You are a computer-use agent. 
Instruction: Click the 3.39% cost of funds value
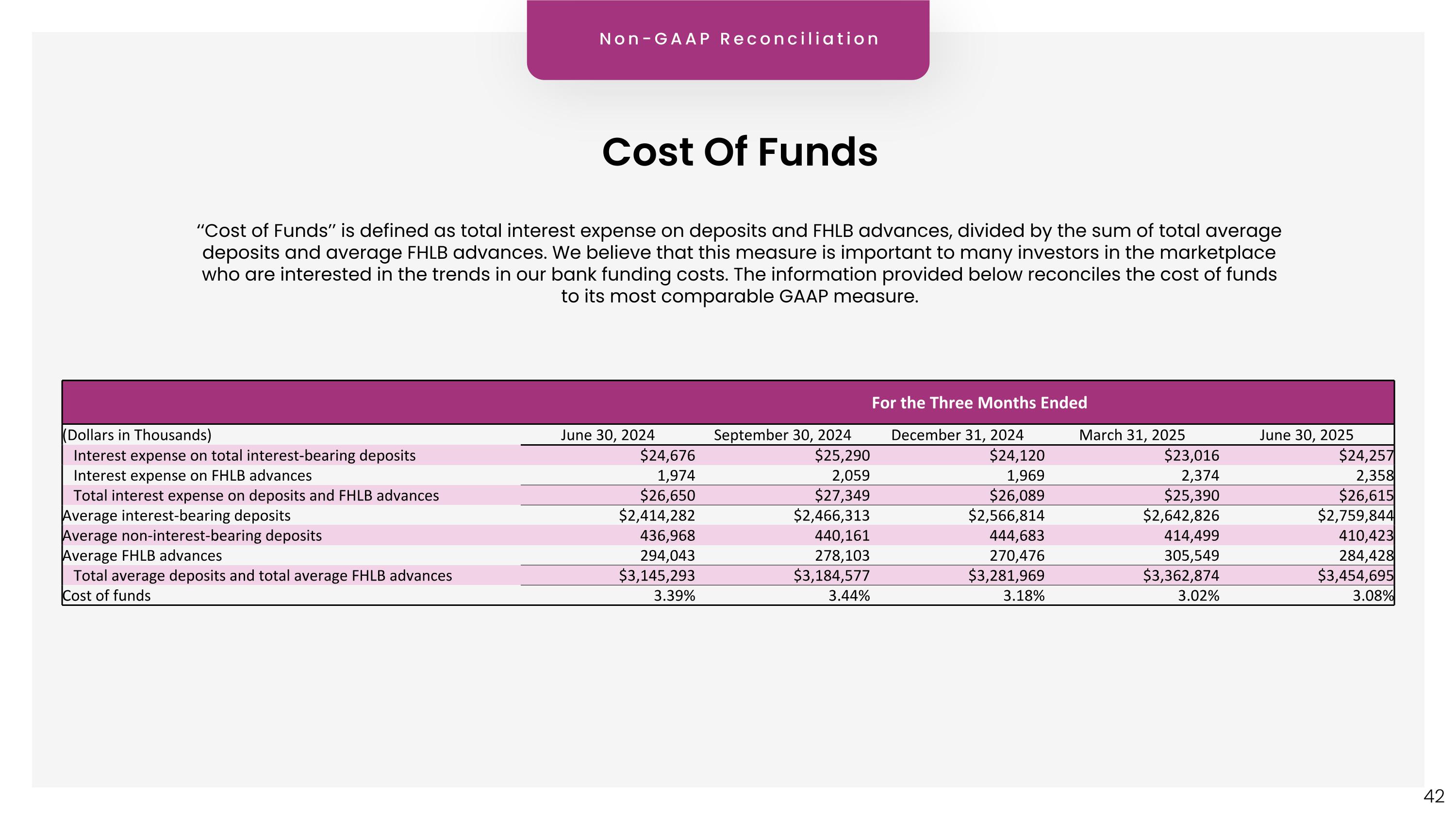click(674, 596)
